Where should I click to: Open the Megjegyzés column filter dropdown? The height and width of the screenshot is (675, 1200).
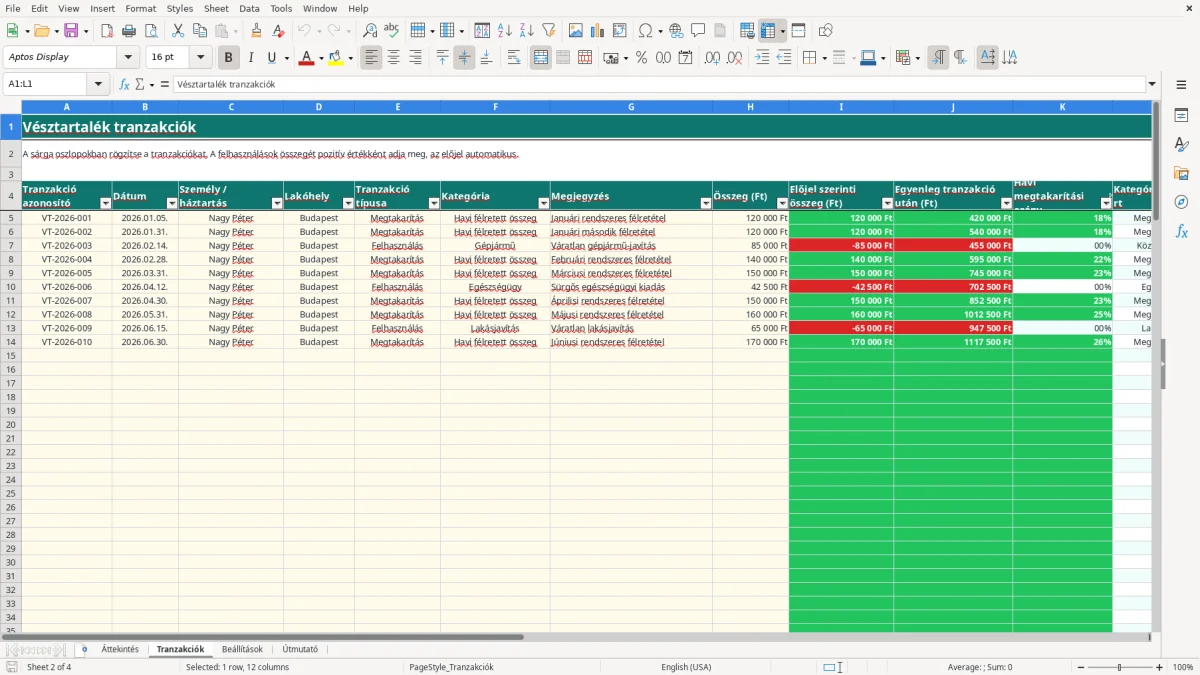click(706, 203)
